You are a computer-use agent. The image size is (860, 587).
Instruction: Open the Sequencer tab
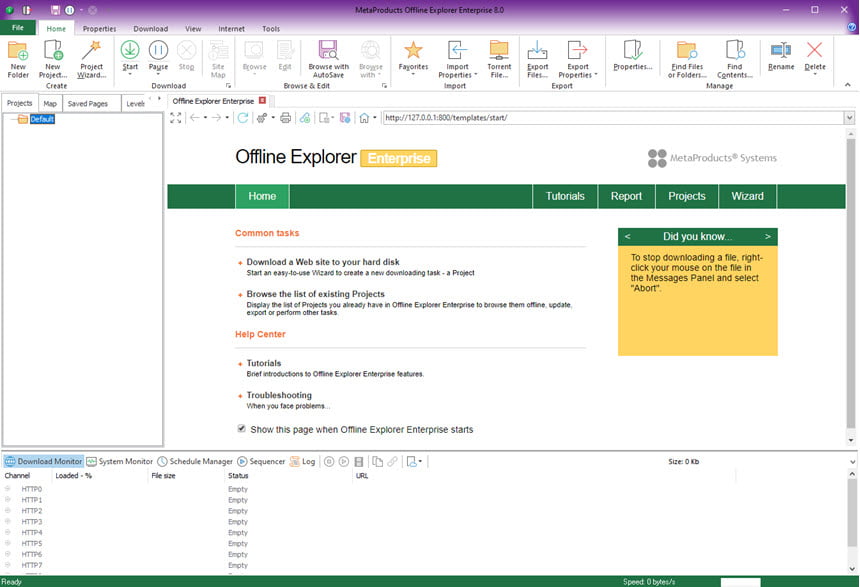[x=261, y=461]
